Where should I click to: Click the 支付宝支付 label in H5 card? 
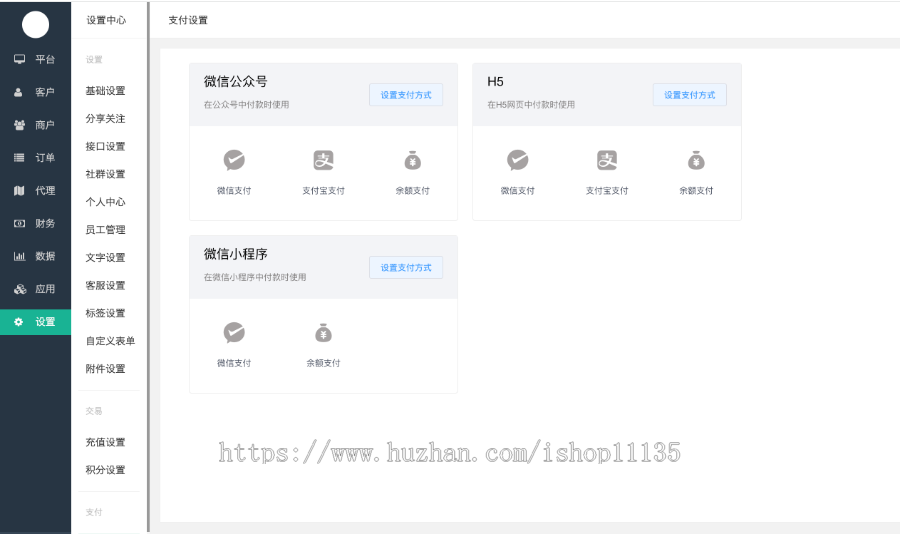pos(607,191)
